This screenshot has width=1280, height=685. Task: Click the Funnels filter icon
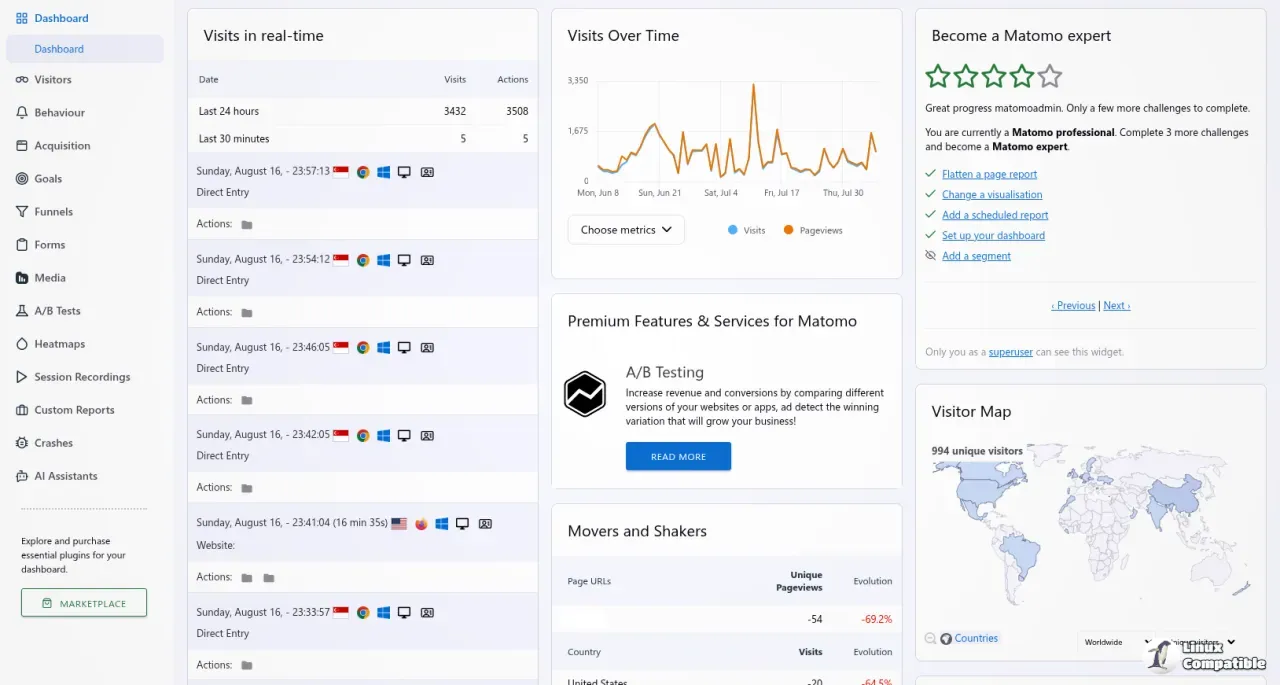[x=22, y=212]
